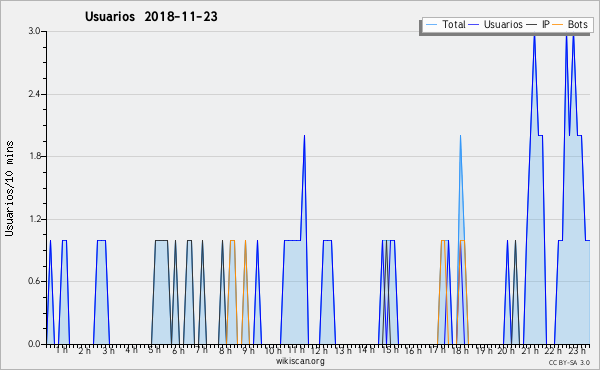Image resolution: width=600 pixels, height=370 pixels.
Task: Click the '7 h' x-axis label
Action: [202, 350]
